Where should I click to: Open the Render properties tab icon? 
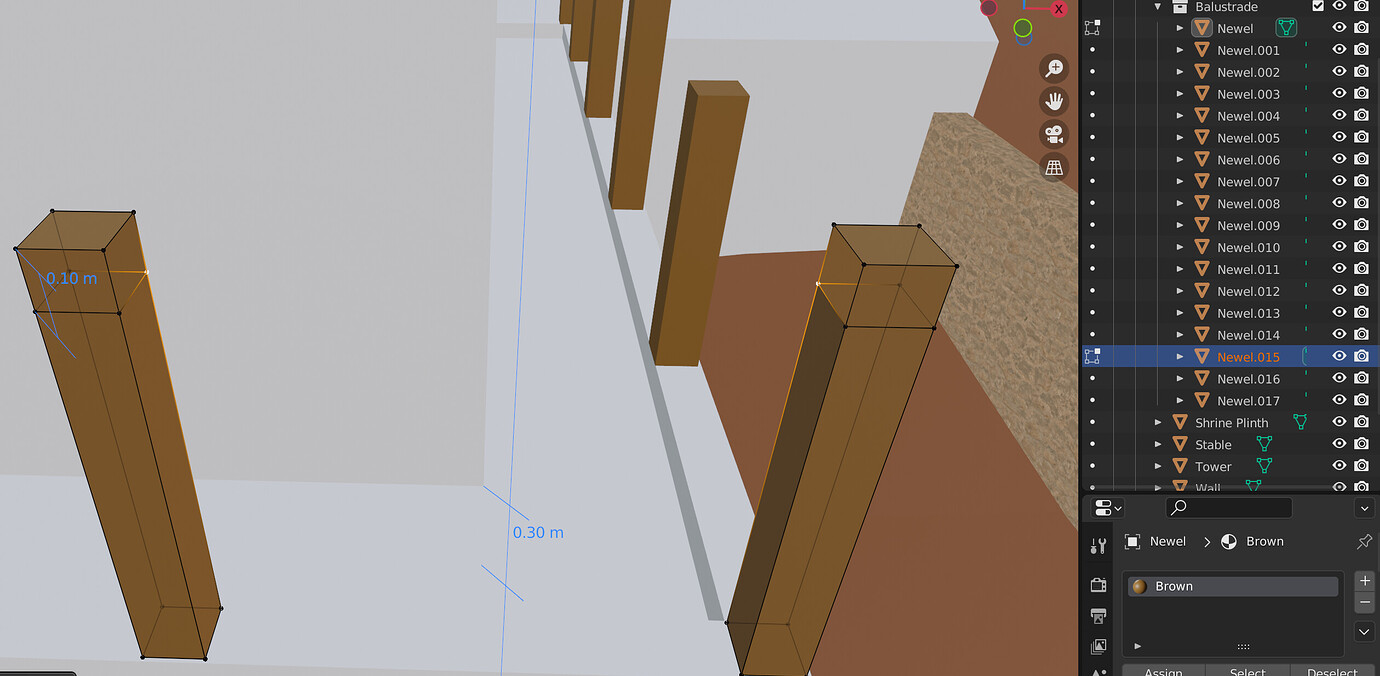(1098, 584)
